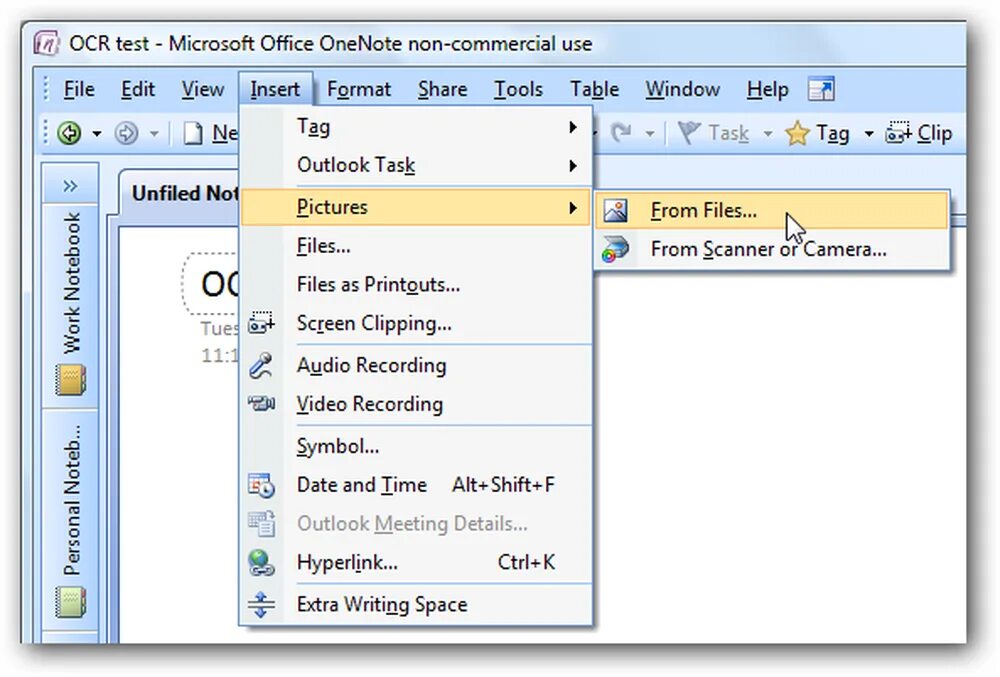The image size is (1000, 677).
Task: Expand the Pictures submenu arrow
Action: (x=573, y=208)
